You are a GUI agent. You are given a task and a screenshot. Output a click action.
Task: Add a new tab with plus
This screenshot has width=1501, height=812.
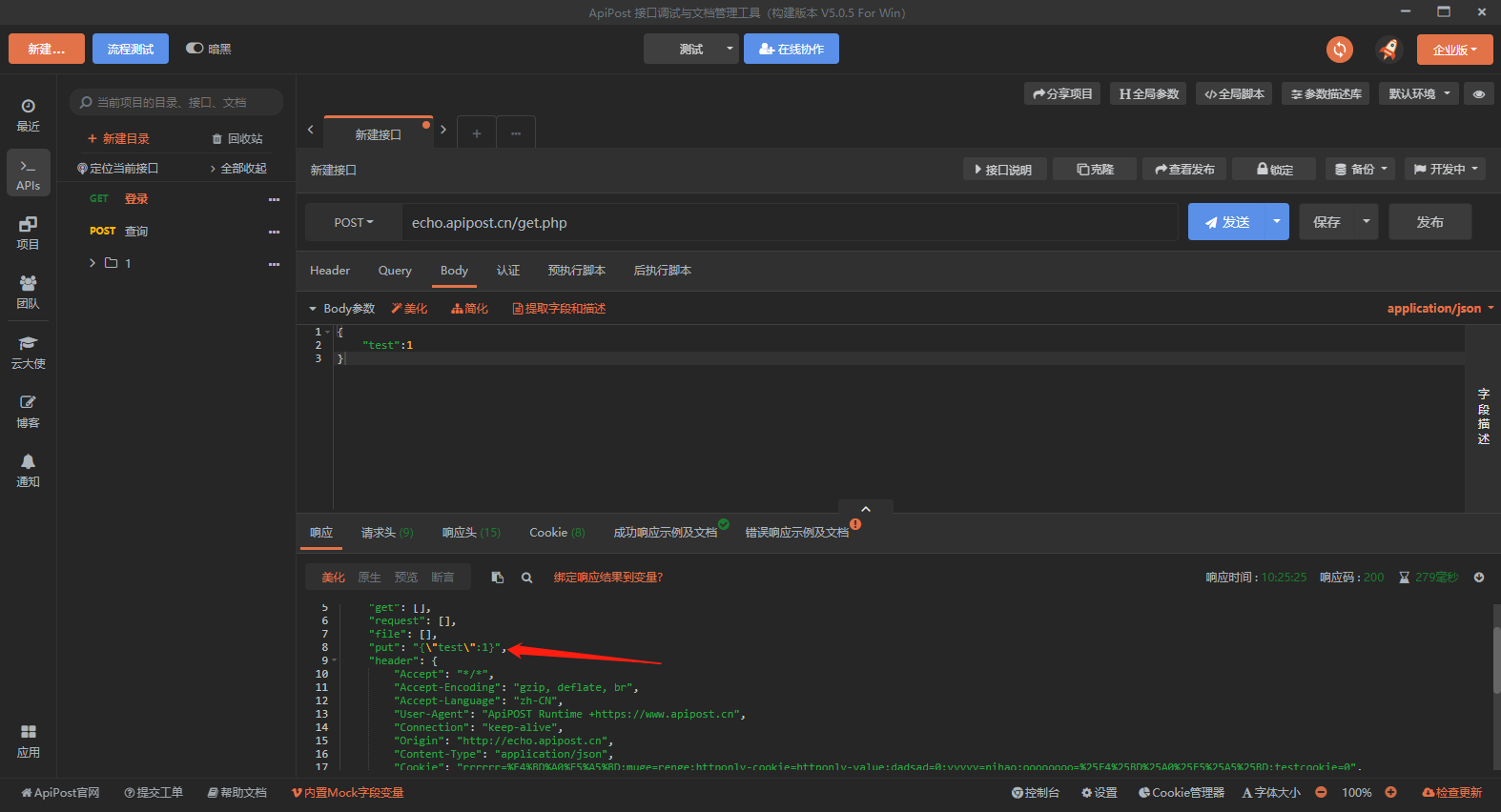pyautogui.click(x=477, y=133)
